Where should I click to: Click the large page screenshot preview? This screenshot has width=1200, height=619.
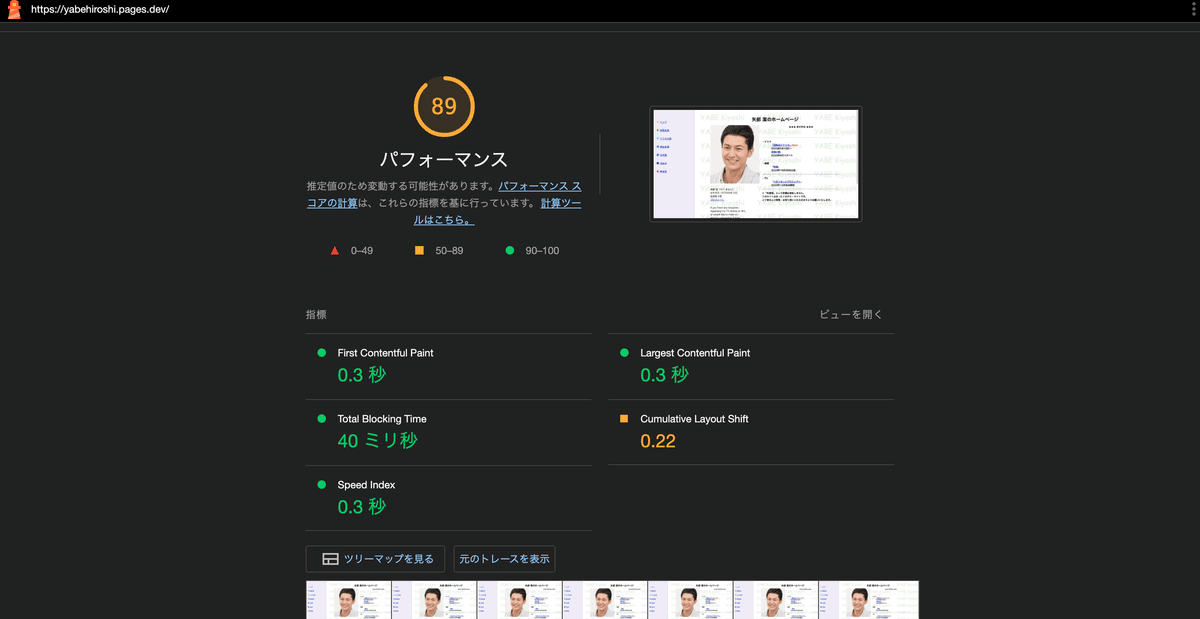pyautogui.click(x=755, y=164)
